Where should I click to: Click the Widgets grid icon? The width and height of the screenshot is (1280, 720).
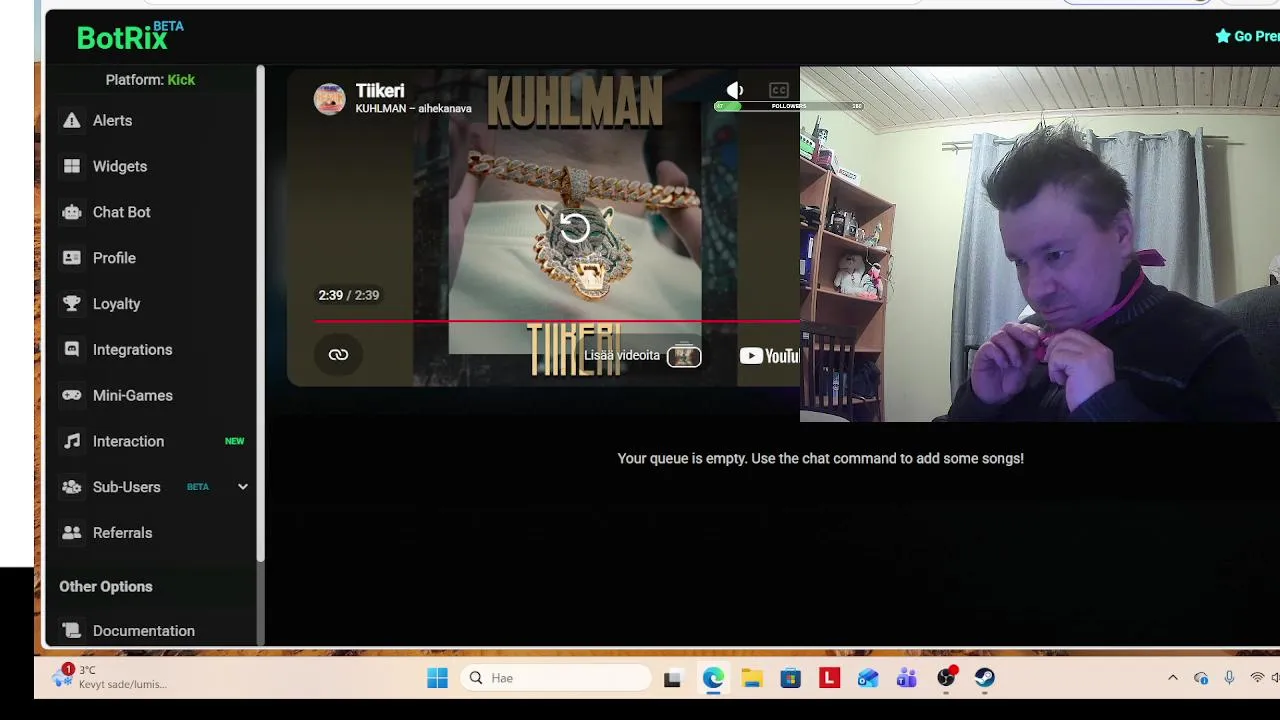72,166
